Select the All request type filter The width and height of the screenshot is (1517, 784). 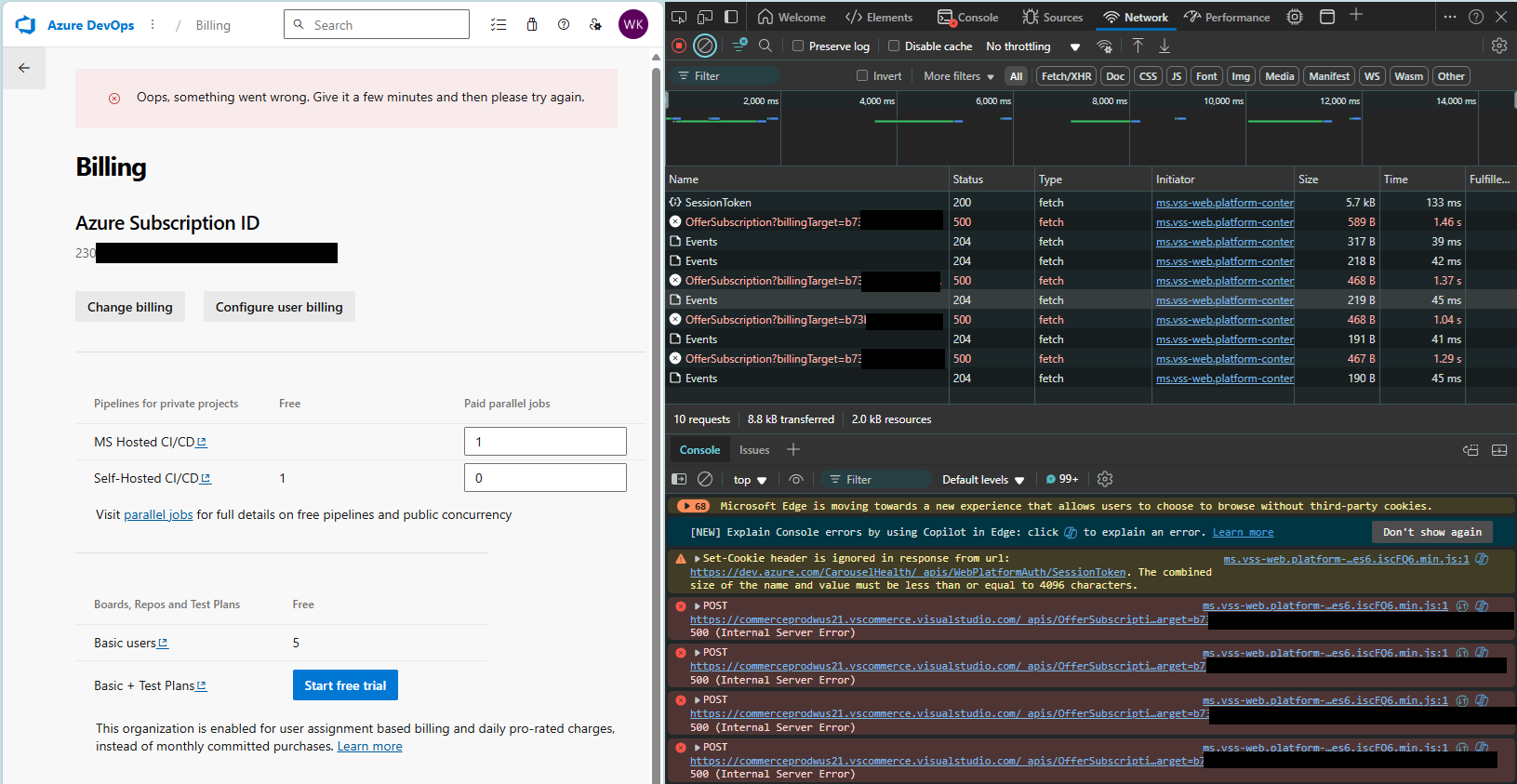click(x=1016, y=76)
